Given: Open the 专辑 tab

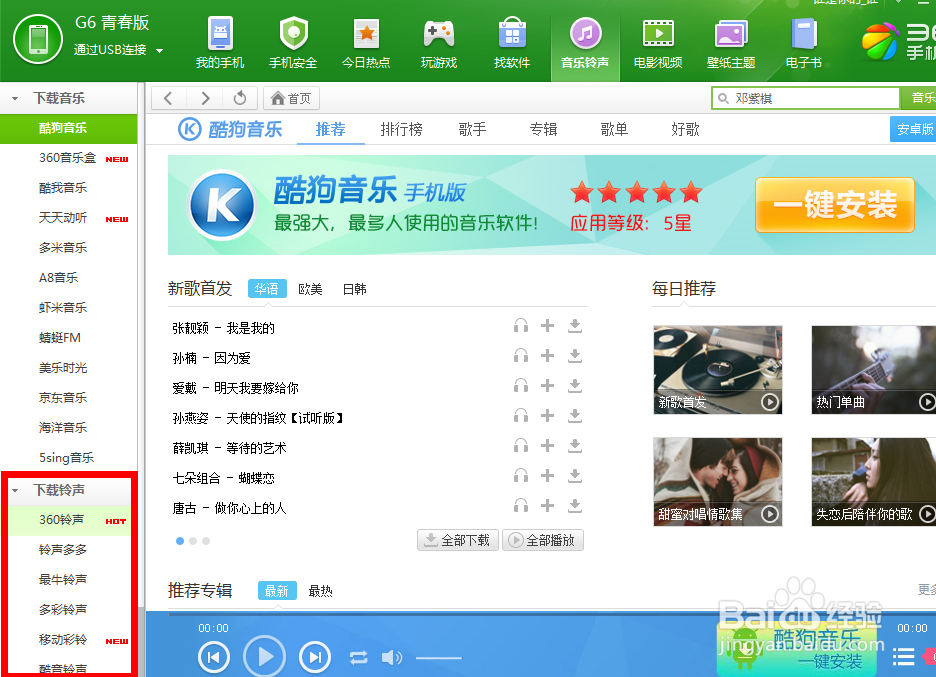Looking at the screenshot, I should point(543,129).
